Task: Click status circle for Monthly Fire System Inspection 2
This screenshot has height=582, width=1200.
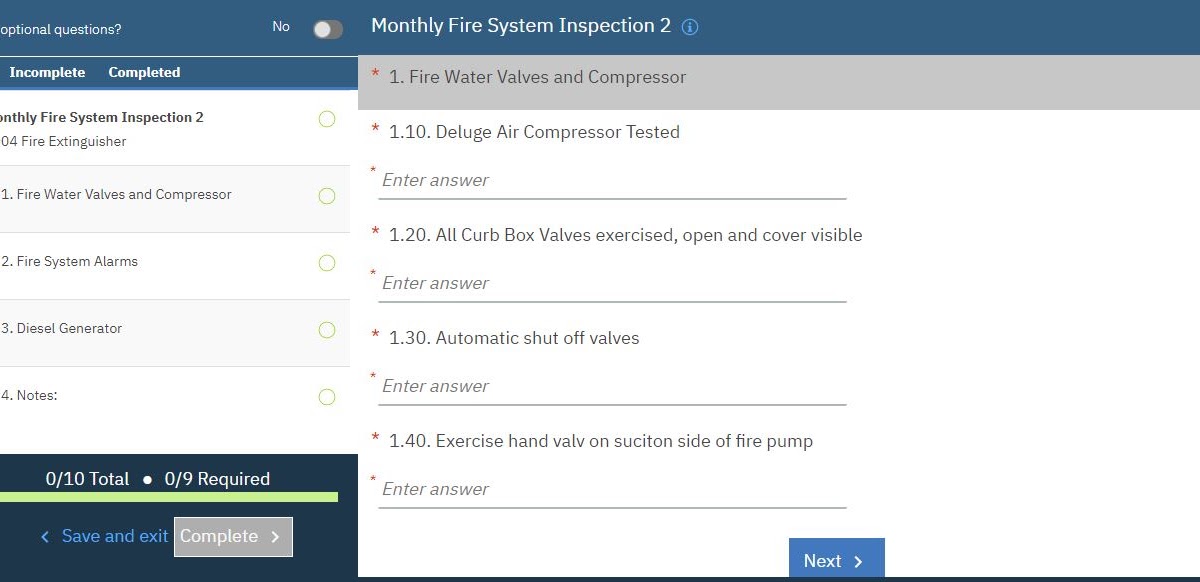Action: point(326,119)
